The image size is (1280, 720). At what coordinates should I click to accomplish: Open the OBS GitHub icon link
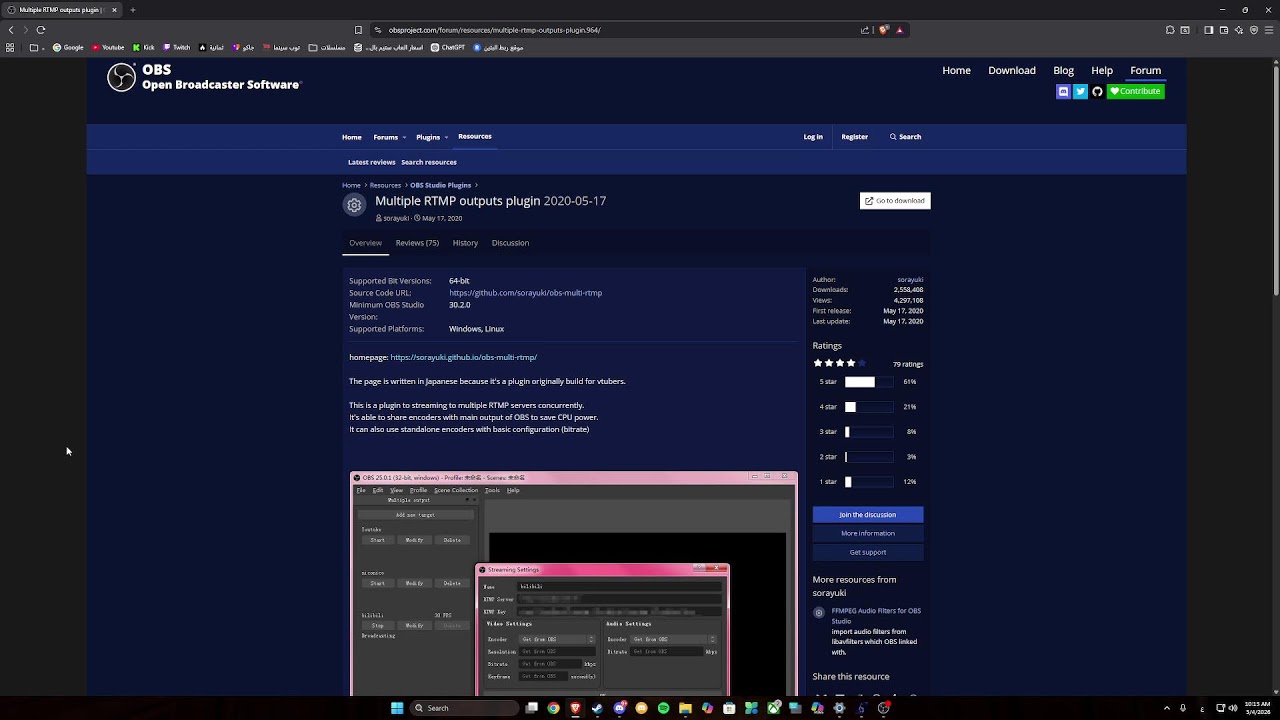(1097, 91)
